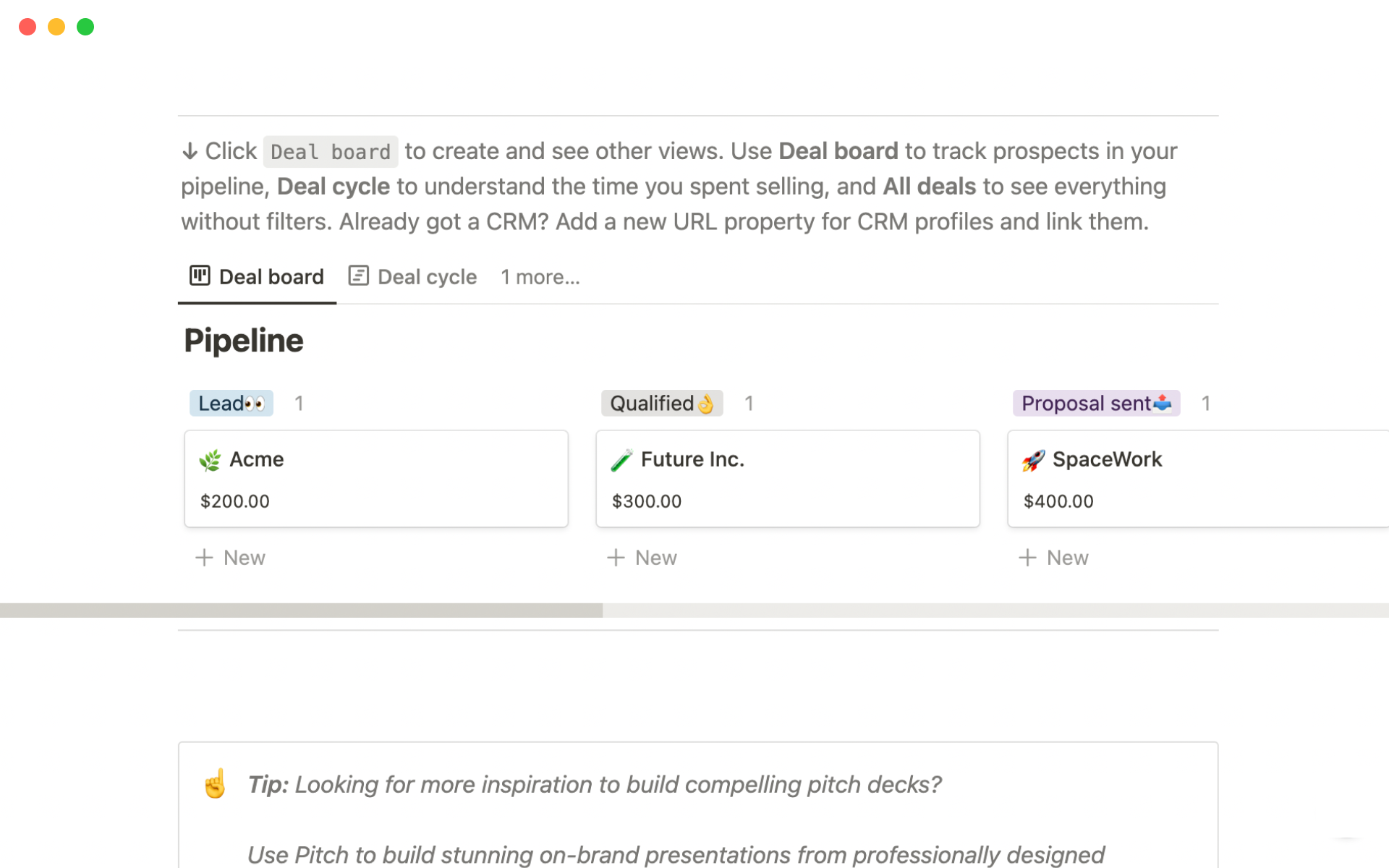Click the Acme plant emoji icon

(210, 460)
